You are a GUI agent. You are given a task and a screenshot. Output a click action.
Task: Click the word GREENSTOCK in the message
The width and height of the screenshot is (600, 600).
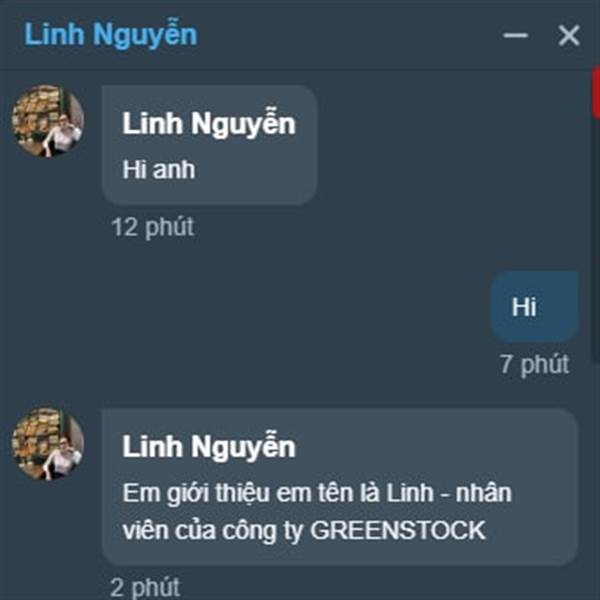pos(398,531)
